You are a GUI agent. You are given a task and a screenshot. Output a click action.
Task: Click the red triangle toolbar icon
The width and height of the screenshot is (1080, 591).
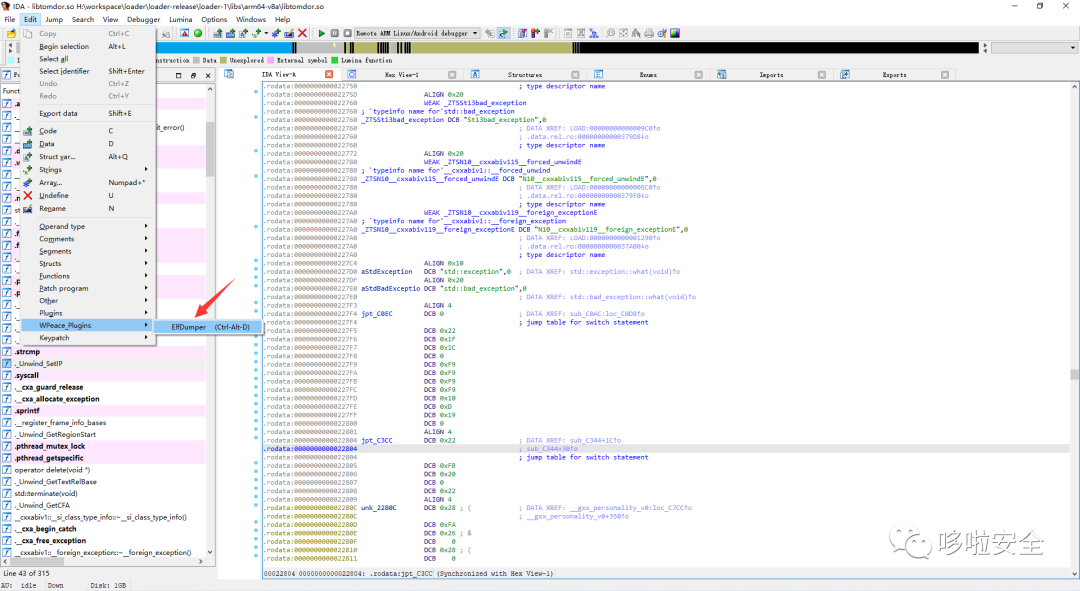[185, 33]
